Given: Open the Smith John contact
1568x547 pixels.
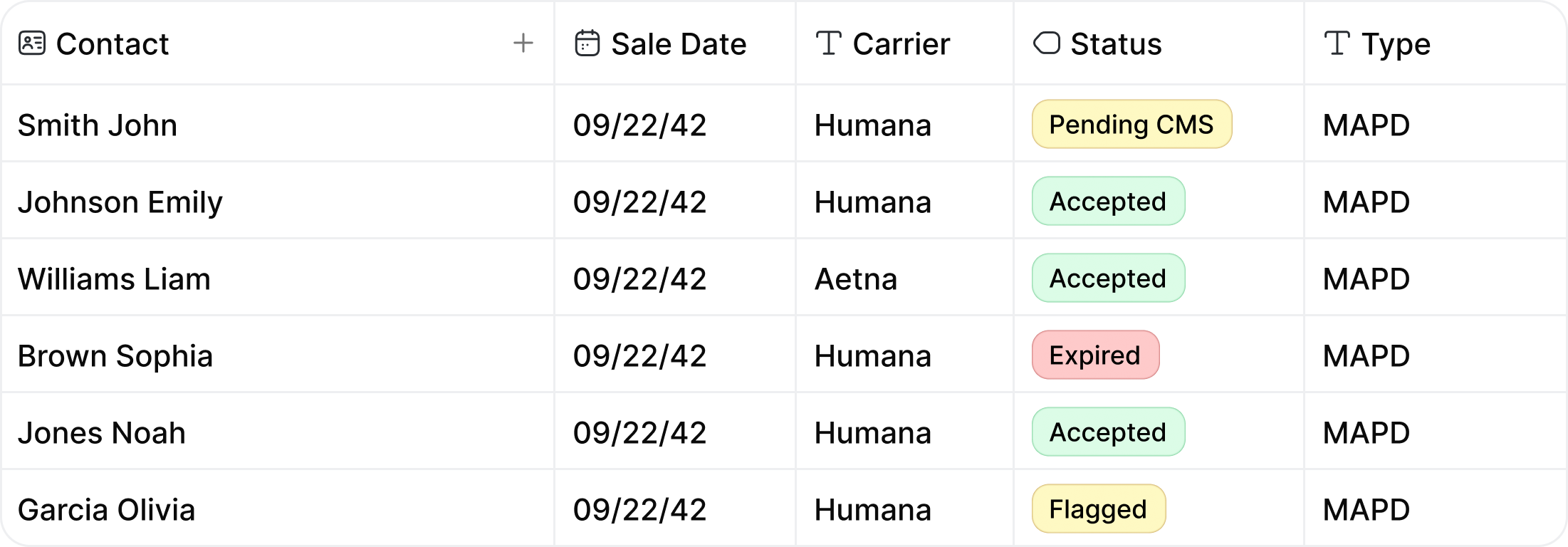Looking at the screenshot, I should pos(98,125).
